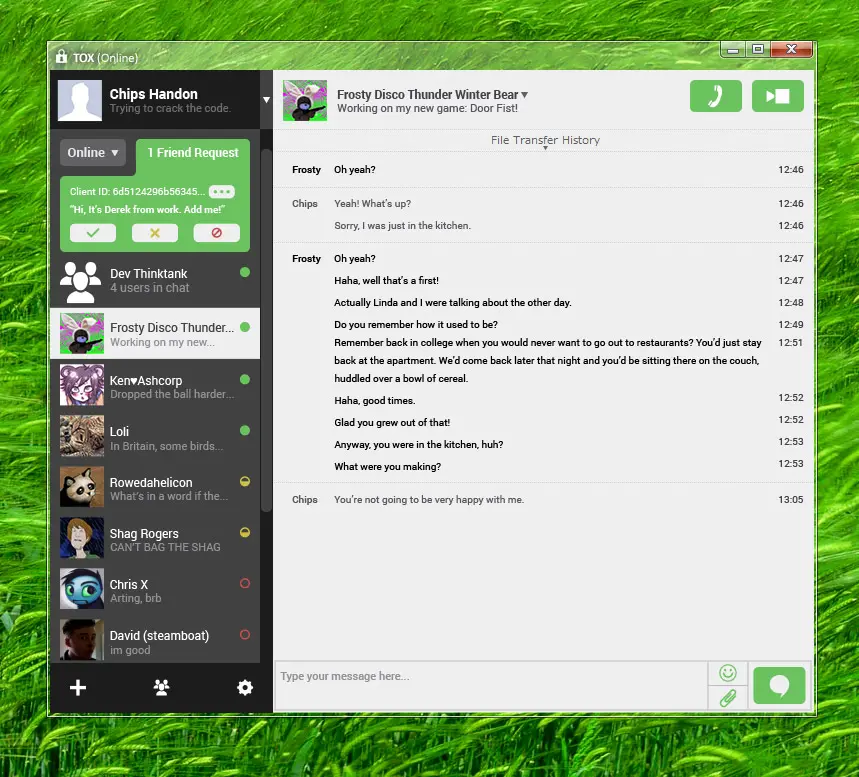Start a voice call with Frosty
The height and width of the screenshot is (777, 859).
tap(715, 96)
